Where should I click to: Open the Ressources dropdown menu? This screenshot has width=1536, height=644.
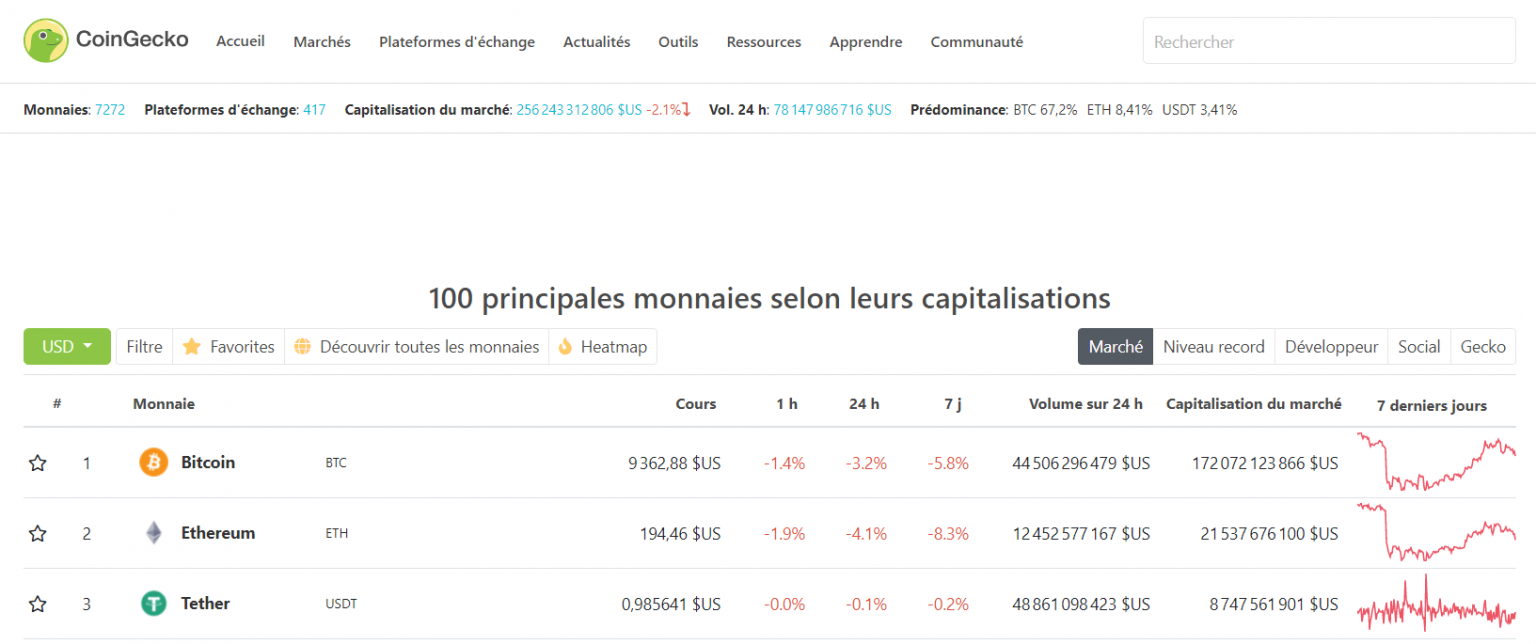point(763,42)
